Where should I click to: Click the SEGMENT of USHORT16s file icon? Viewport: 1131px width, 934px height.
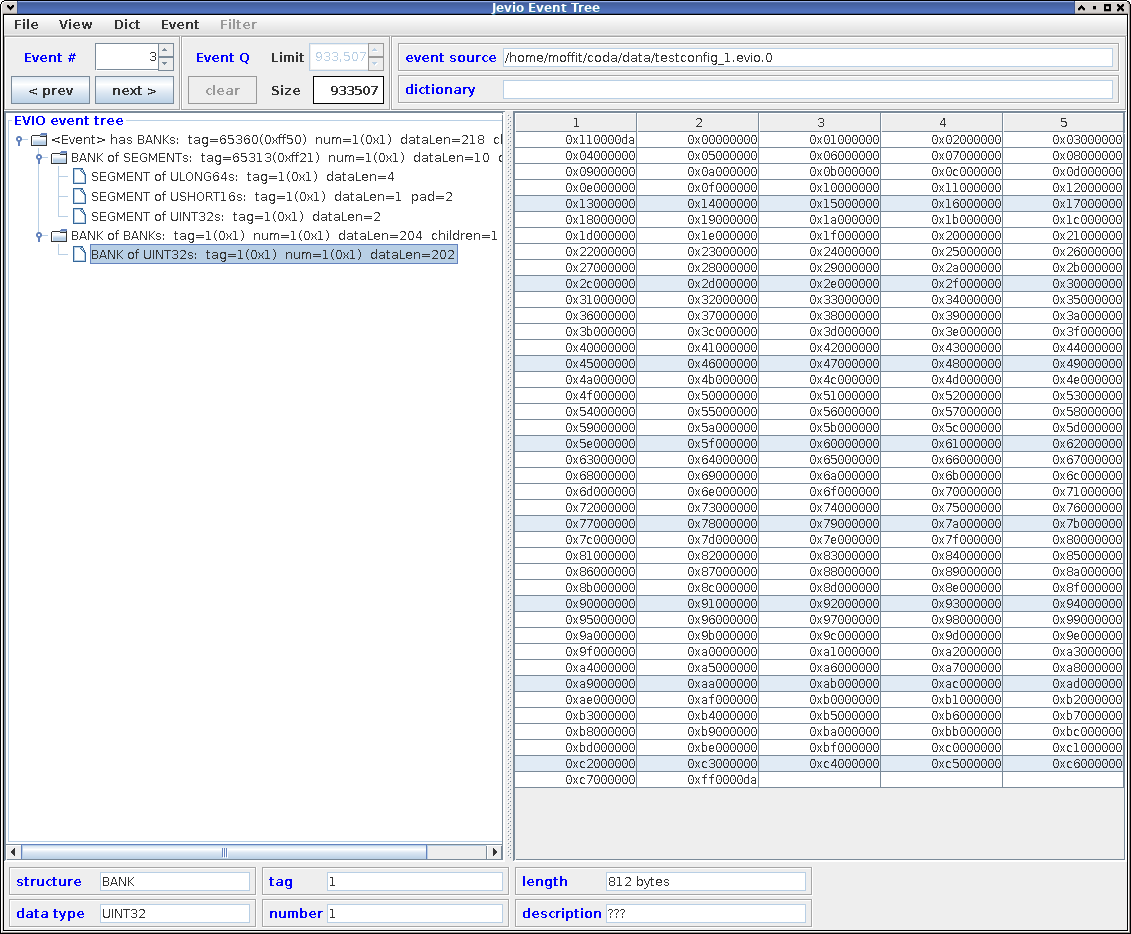[79, 197]
